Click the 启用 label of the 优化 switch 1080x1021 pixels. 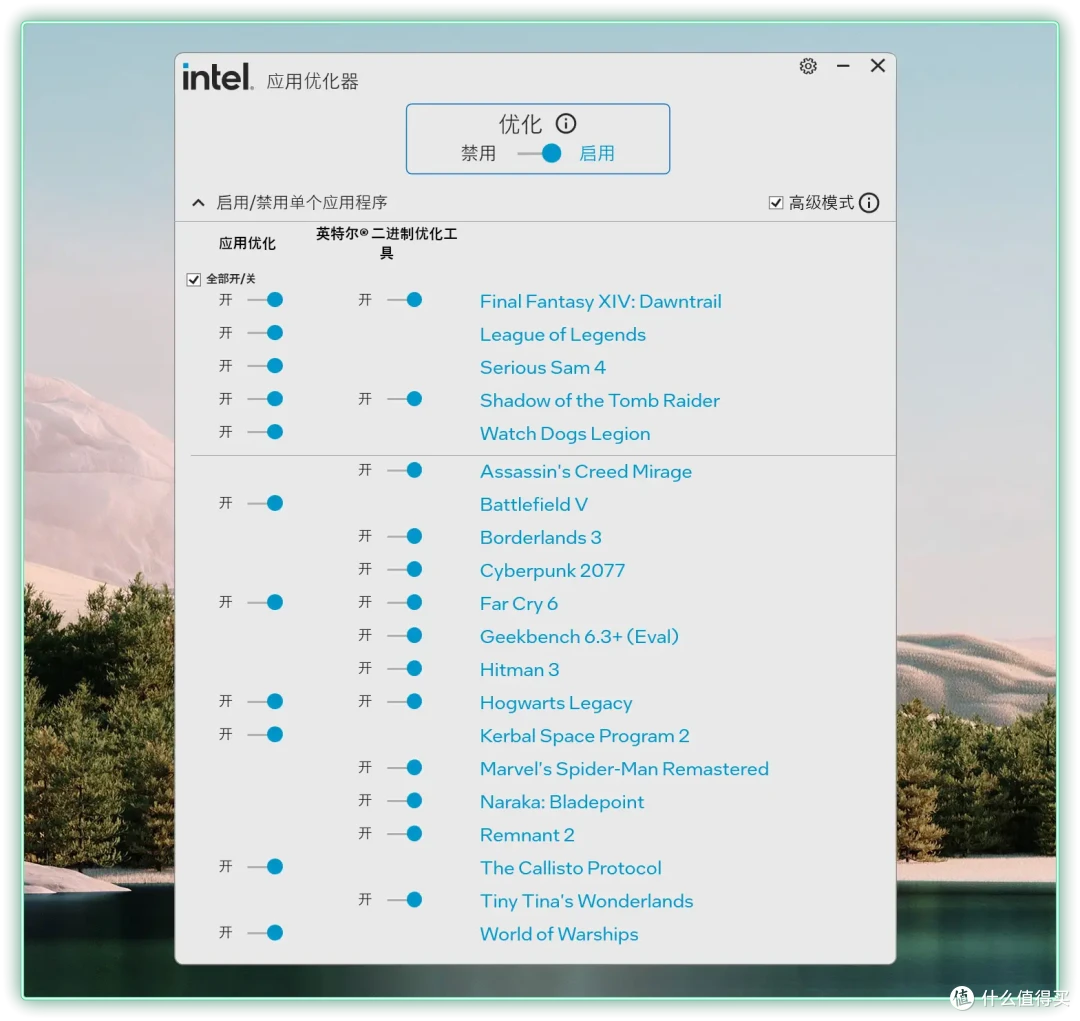coord(596,153)
